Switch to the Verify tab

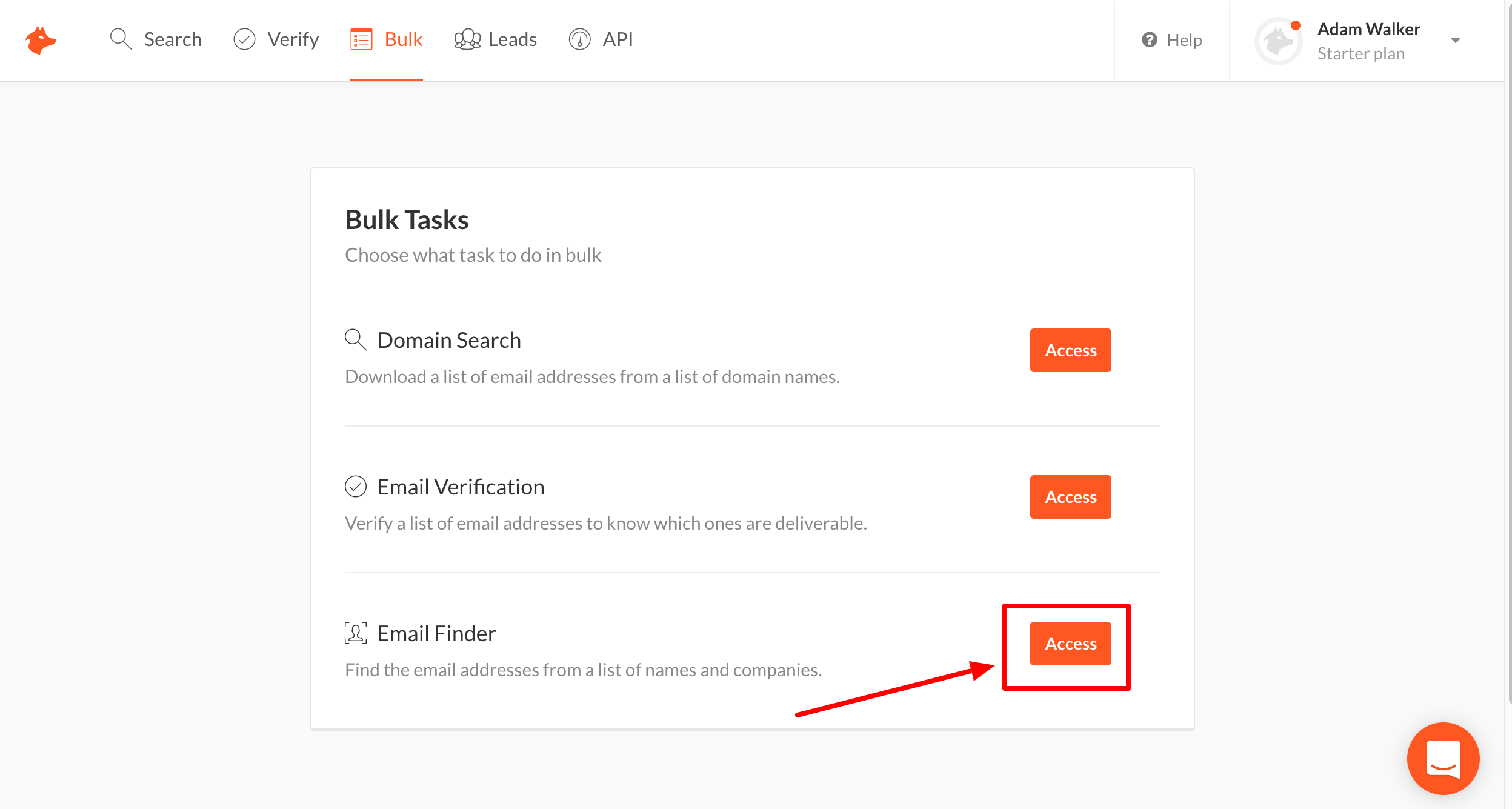tap(293, 39)
